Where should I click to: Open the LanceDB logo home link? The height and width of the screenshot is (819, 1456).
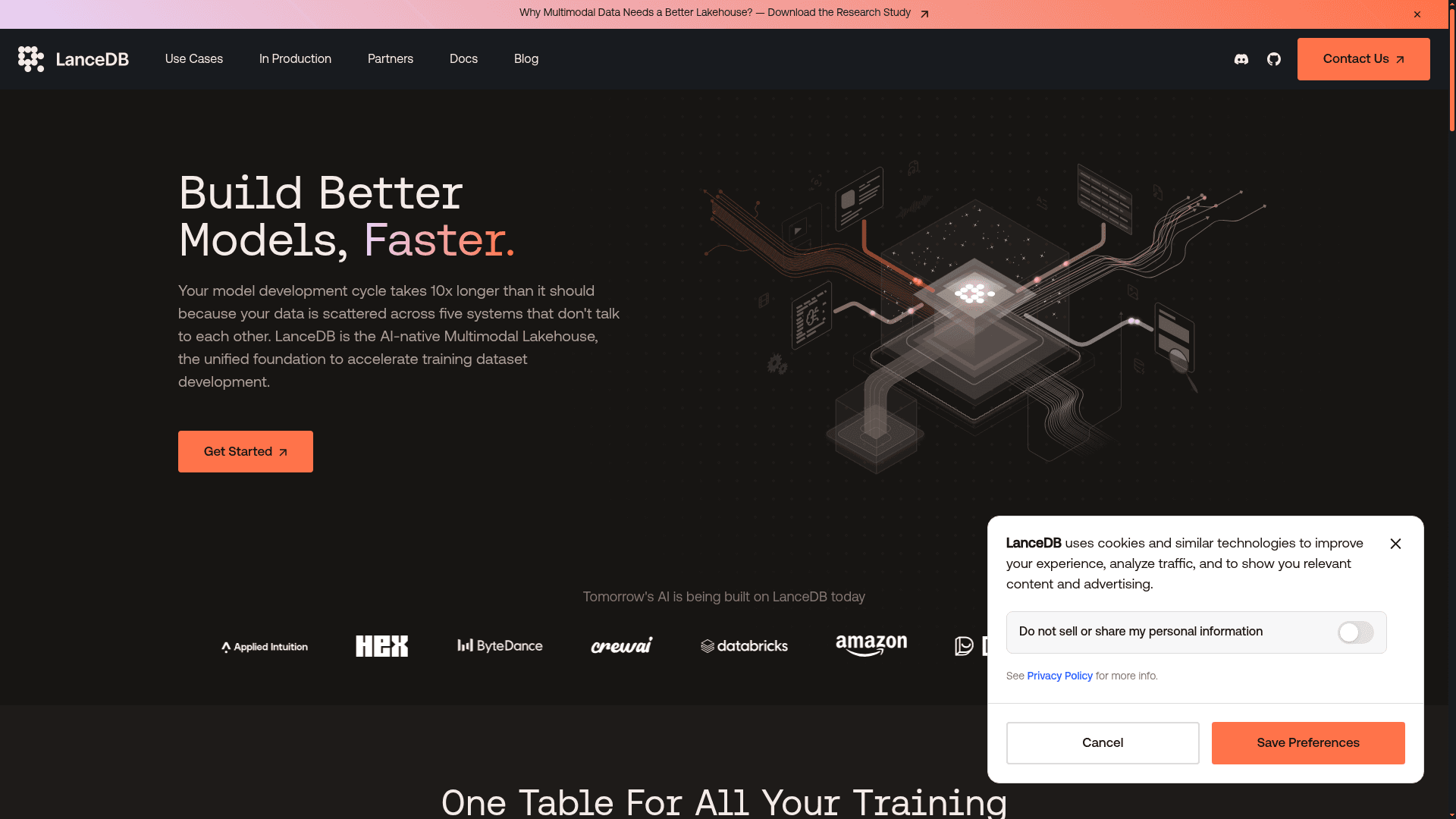coord(74,59)
